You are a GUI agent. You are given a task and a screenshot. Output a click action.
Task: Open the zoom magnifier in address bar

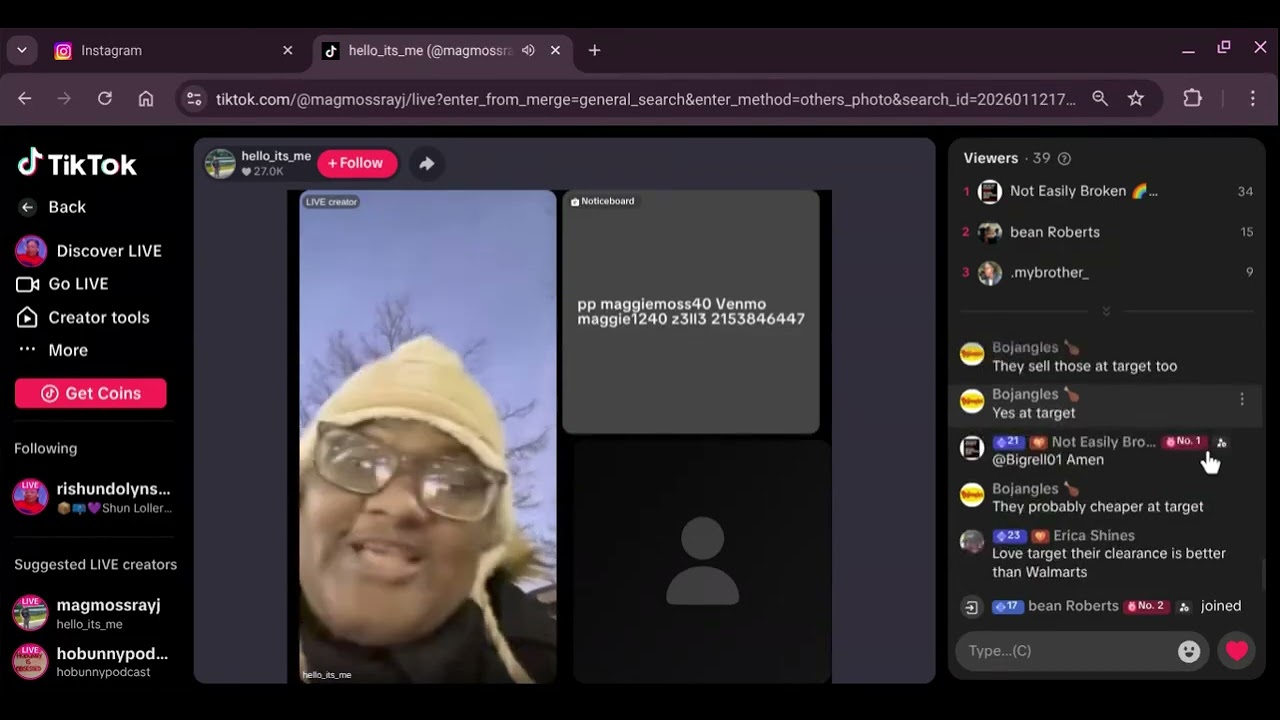(x=1100, y=98)
